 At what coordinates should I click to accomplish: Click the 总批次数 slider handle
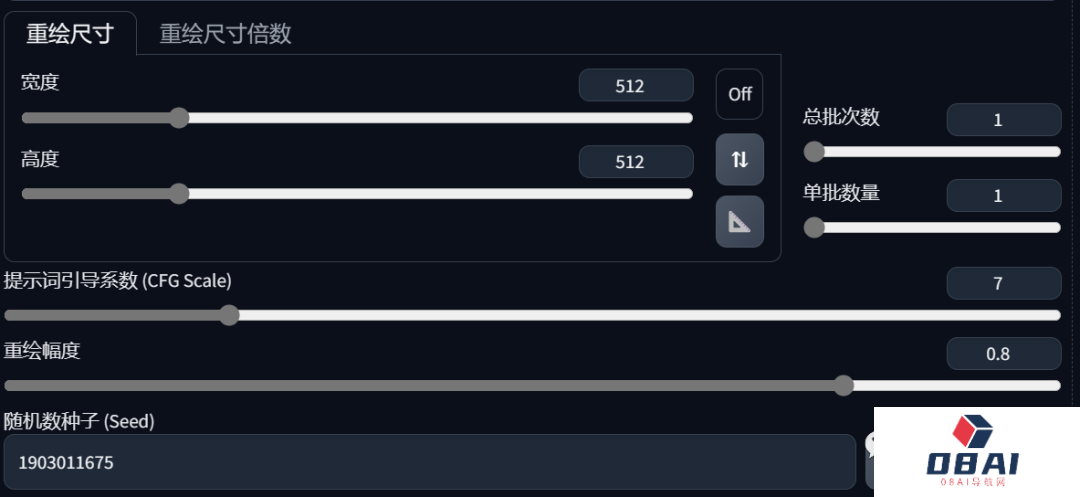pos(814,151)
